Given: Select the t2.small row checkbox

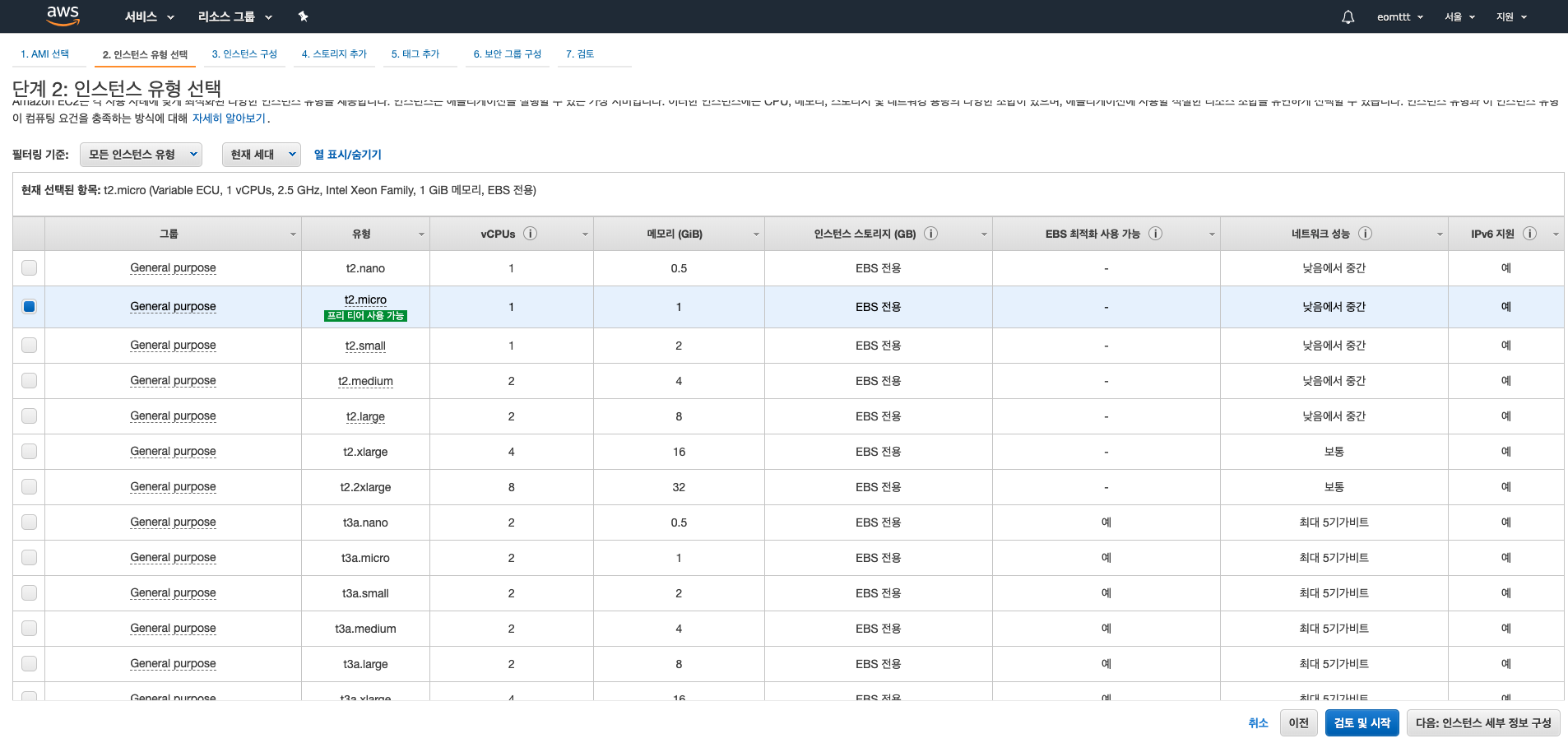Looking at the screenshot, I should 30,346.
